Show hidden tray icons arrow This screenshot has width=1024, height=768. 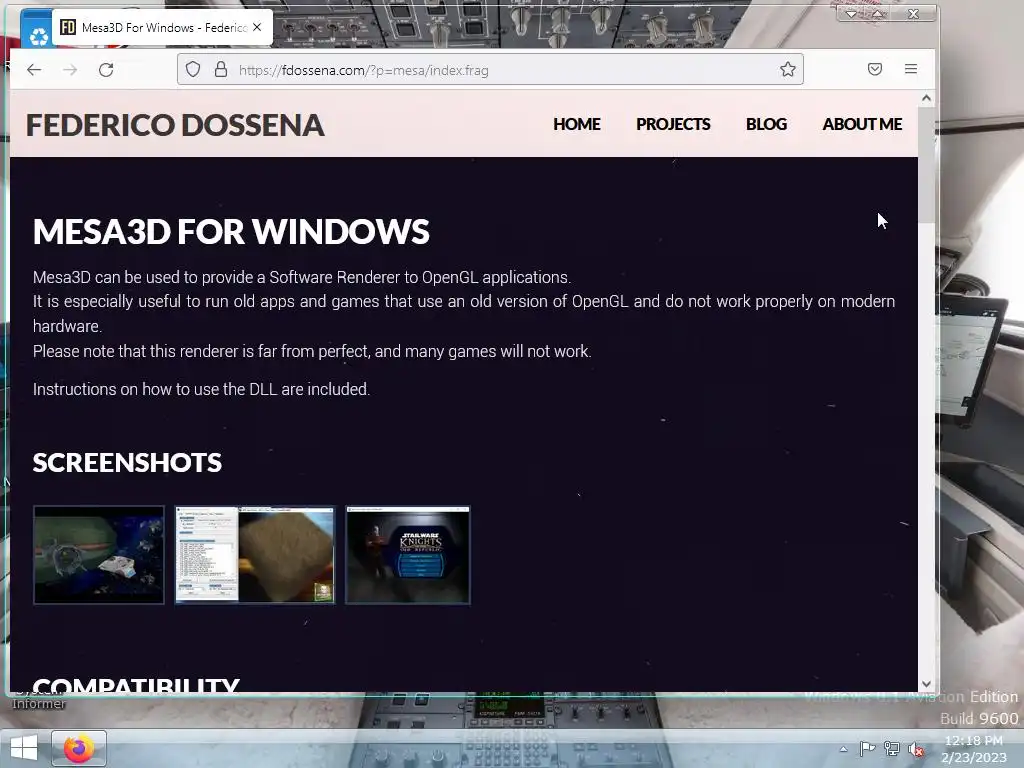click(843, 749)
